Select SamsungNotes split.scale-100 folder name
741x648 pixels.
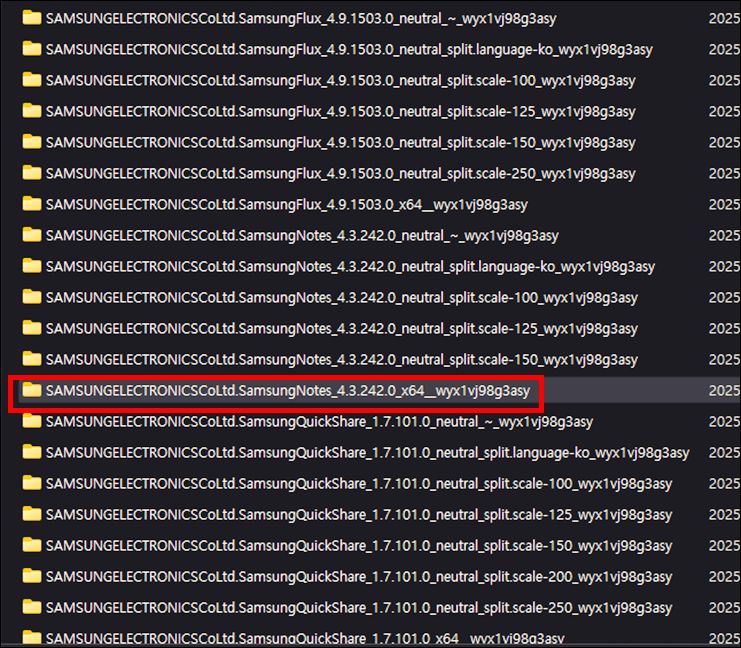click(342, 298)
